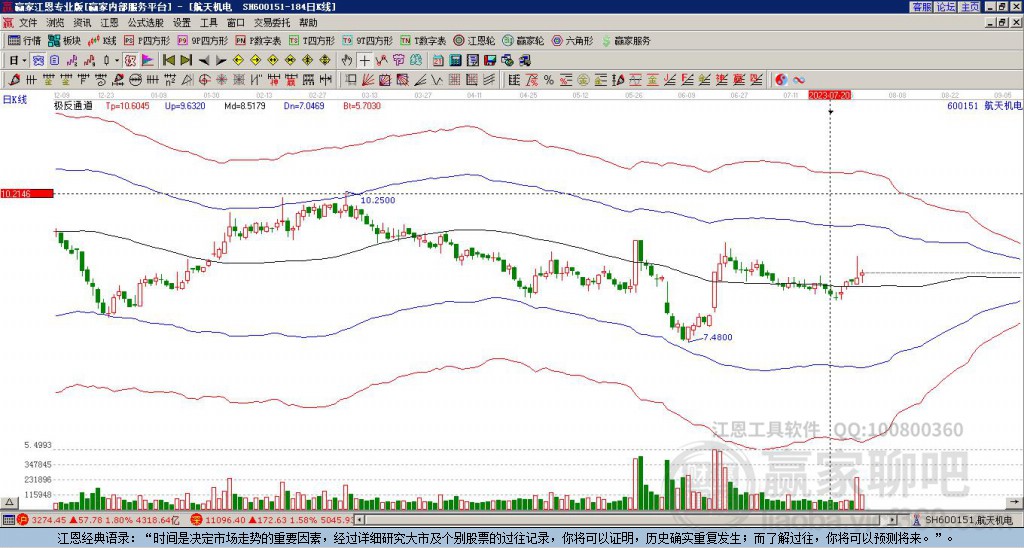Click the SH600151,航天机电 status entry
Image resolution: width=1024 pixels, height=548 pixels.
tap(965, 520)
